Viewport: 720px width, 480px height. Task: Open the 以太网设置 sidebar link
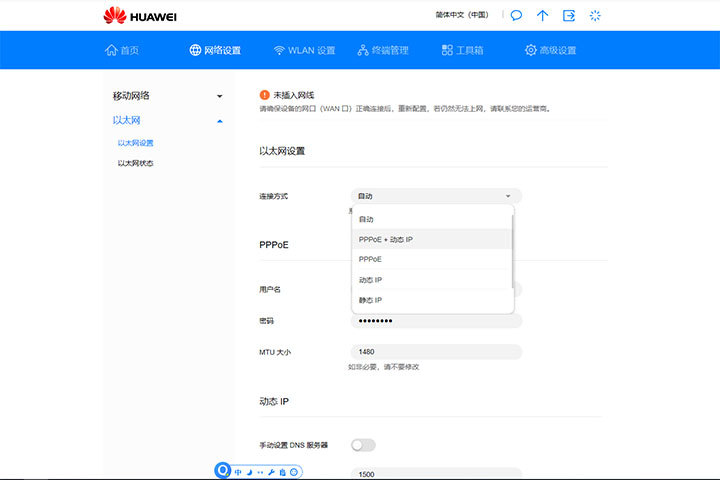[x=135, y=143]
